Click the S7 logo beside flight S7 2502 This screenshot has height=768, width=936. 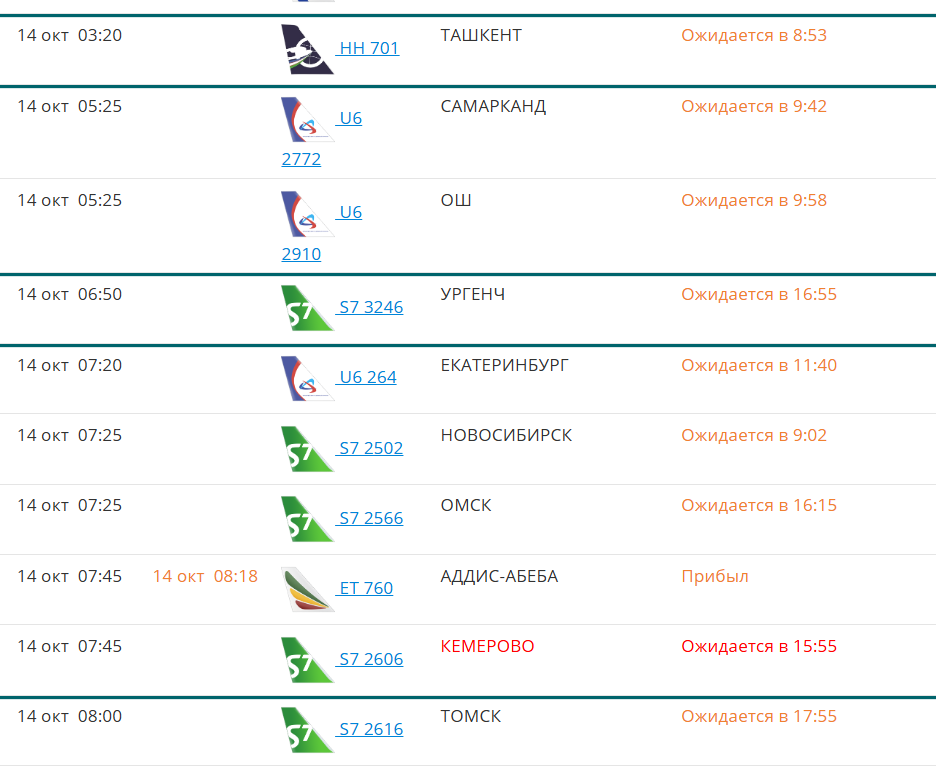[x=307, y=449]
